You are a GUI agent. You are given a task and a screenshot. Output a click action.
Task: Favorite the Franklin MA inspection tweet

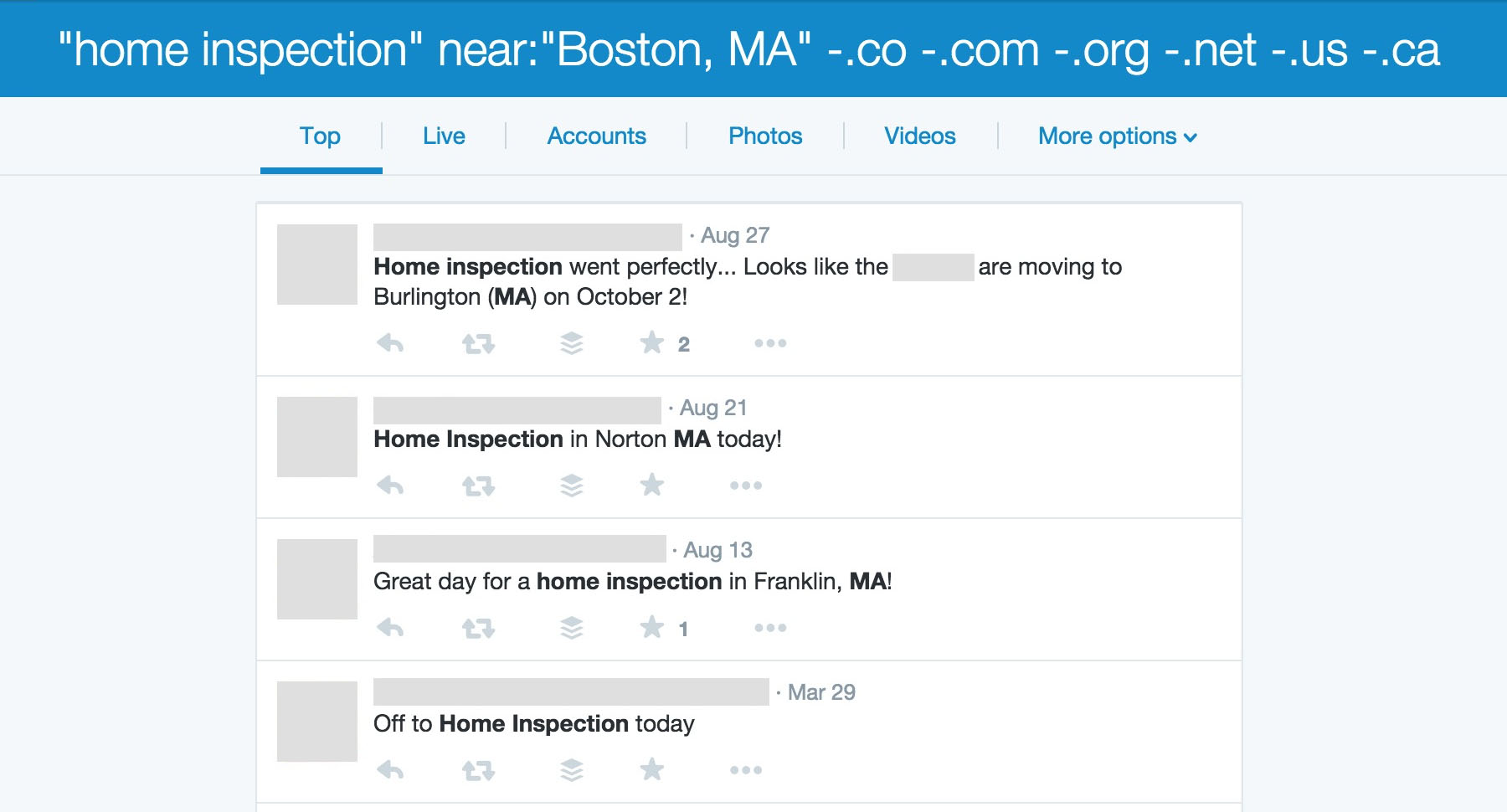tap(652, 627)
